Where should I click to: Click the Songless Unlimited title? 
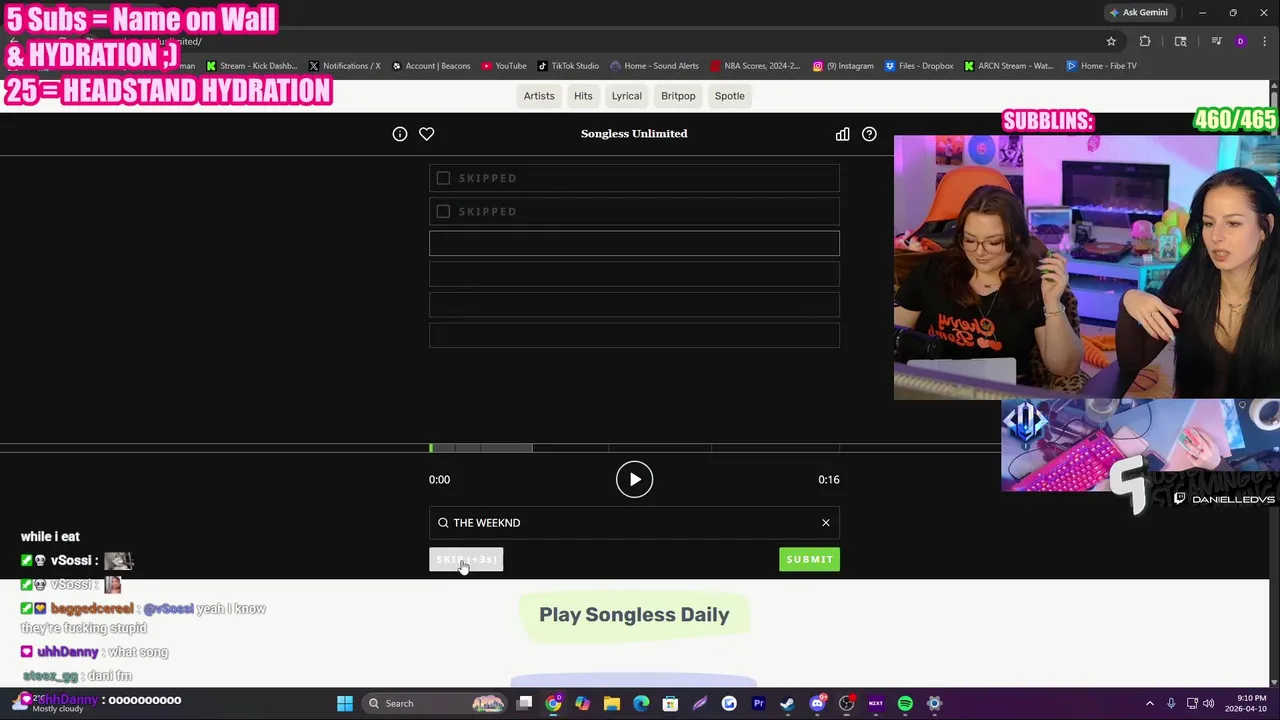tap(634, 134)
